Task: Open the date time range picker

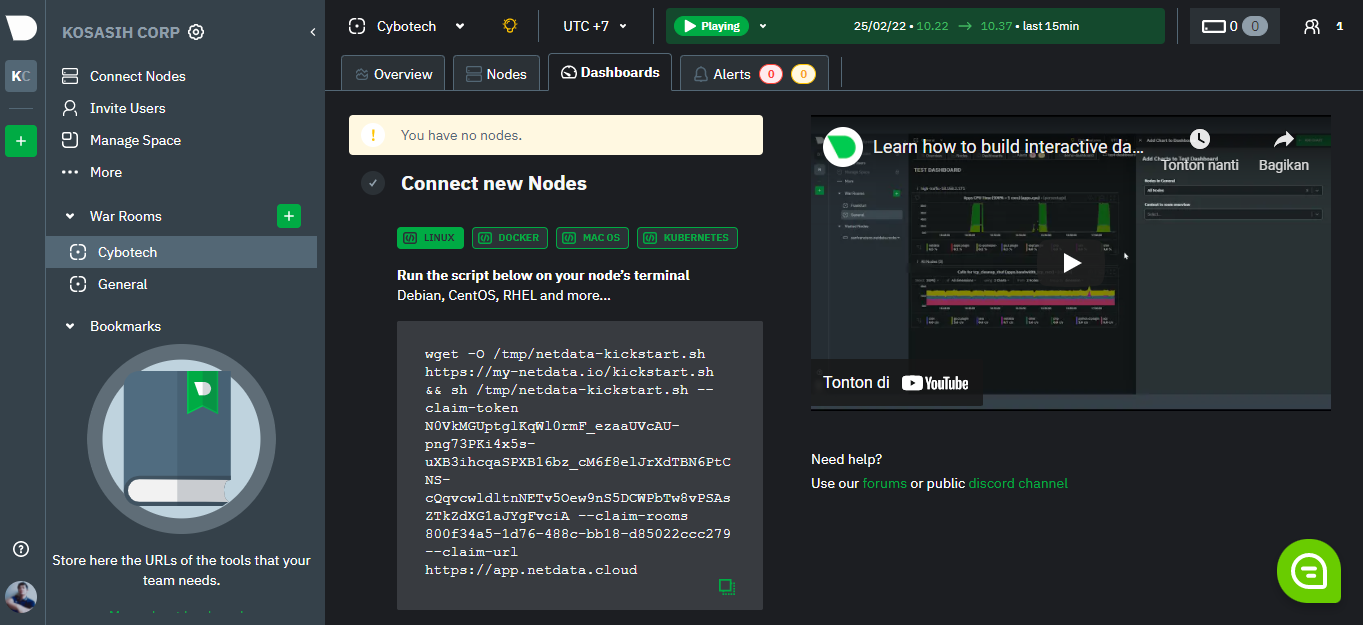Action: 966,26
